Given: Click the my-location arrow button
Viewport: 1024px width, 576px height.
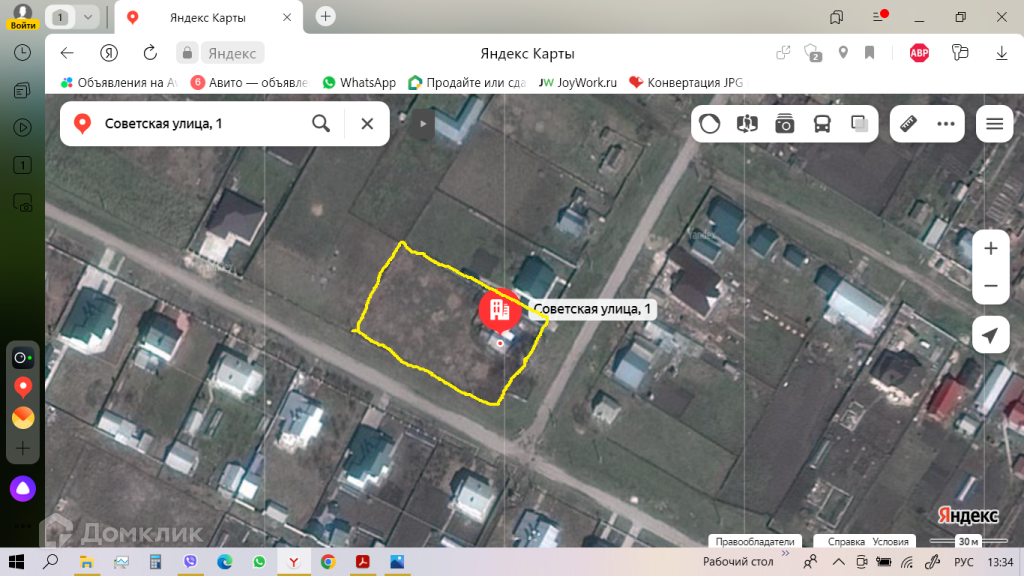Looking at the screenshot, I should [991, 335].
